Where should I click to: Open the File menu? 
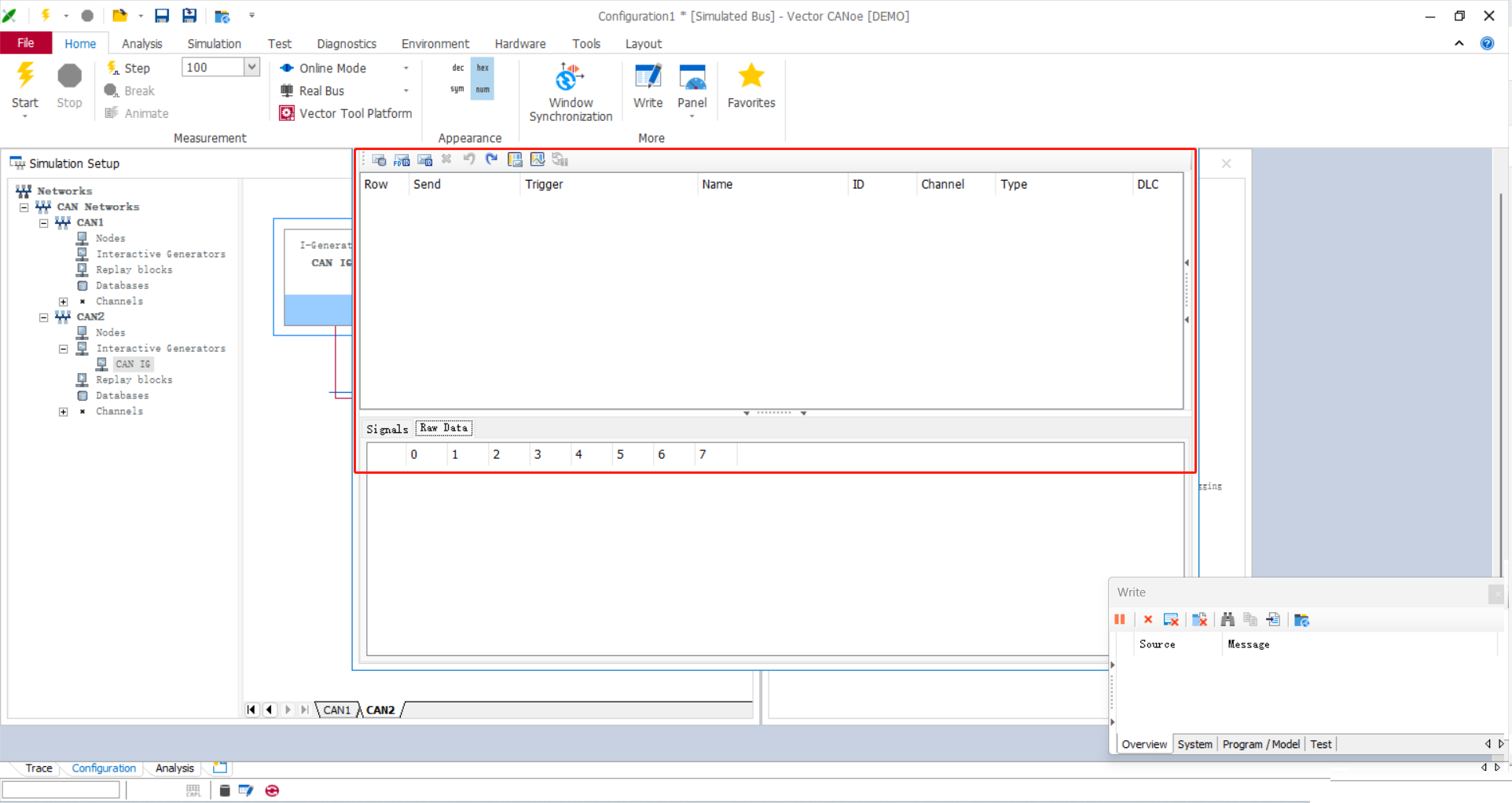26,43
